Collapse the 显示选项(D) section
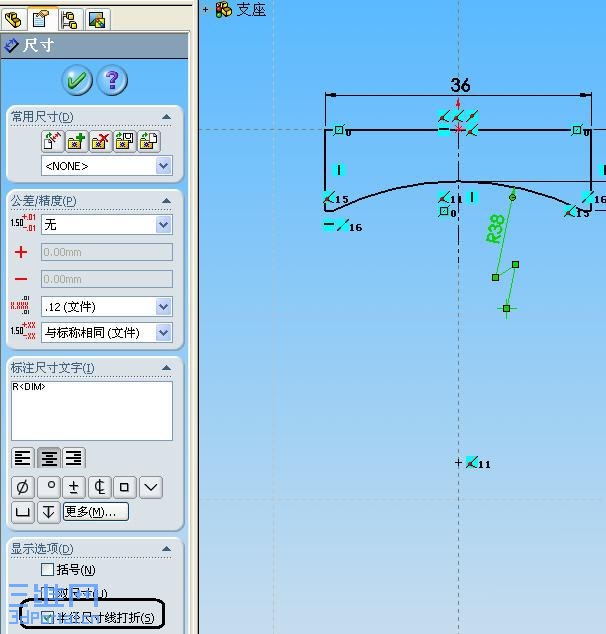The height and width of the screenshot is (634, 606). [166, 549]
